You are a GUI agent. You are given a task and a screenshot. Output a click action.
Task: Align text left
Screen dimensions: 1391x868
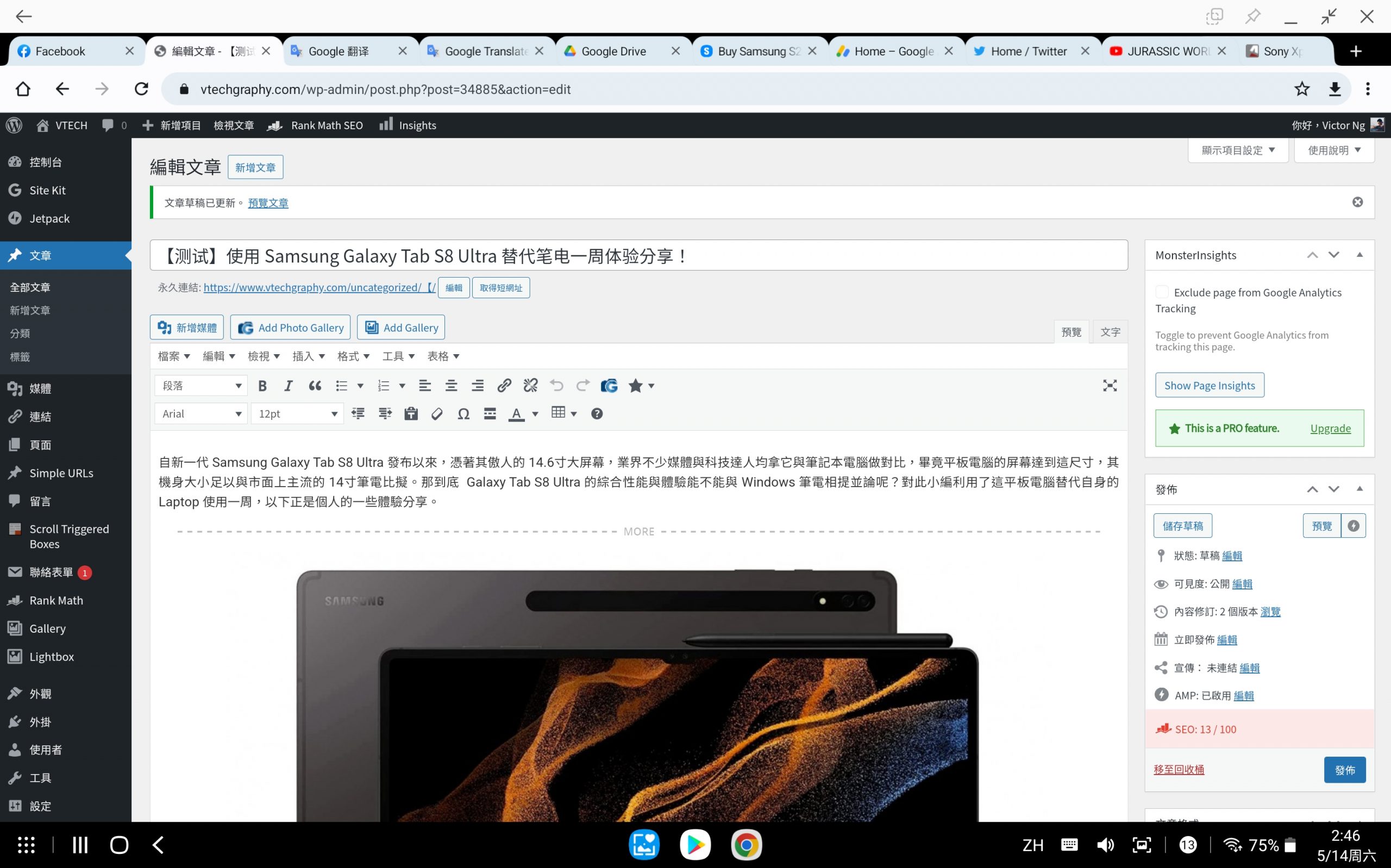coord(425,386)
